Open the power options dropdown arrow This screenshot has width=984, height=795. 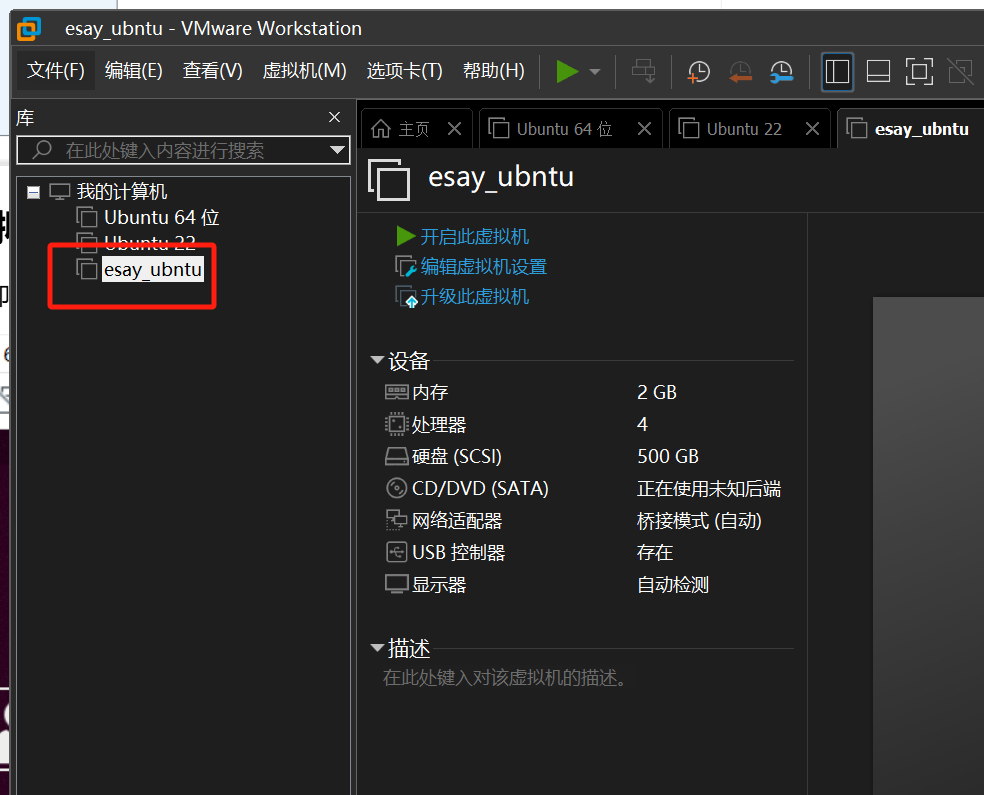595,72
